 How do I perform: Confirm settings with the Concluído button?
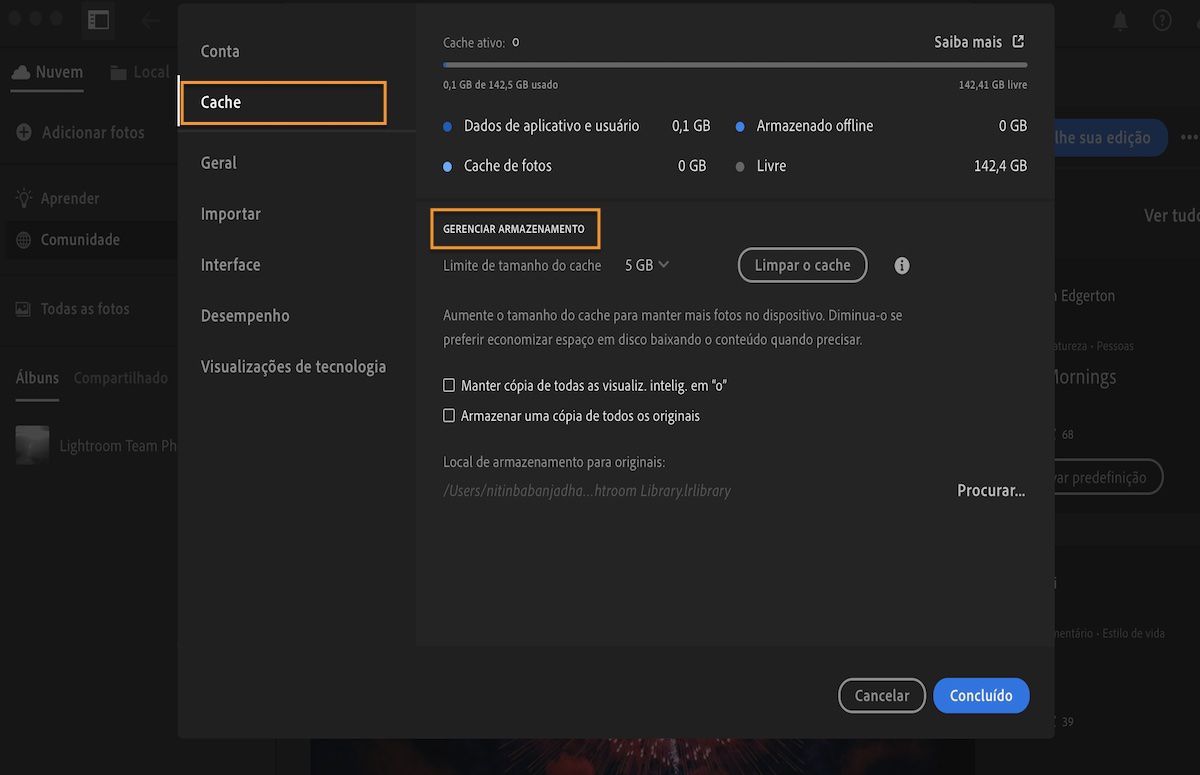(981, 695)
